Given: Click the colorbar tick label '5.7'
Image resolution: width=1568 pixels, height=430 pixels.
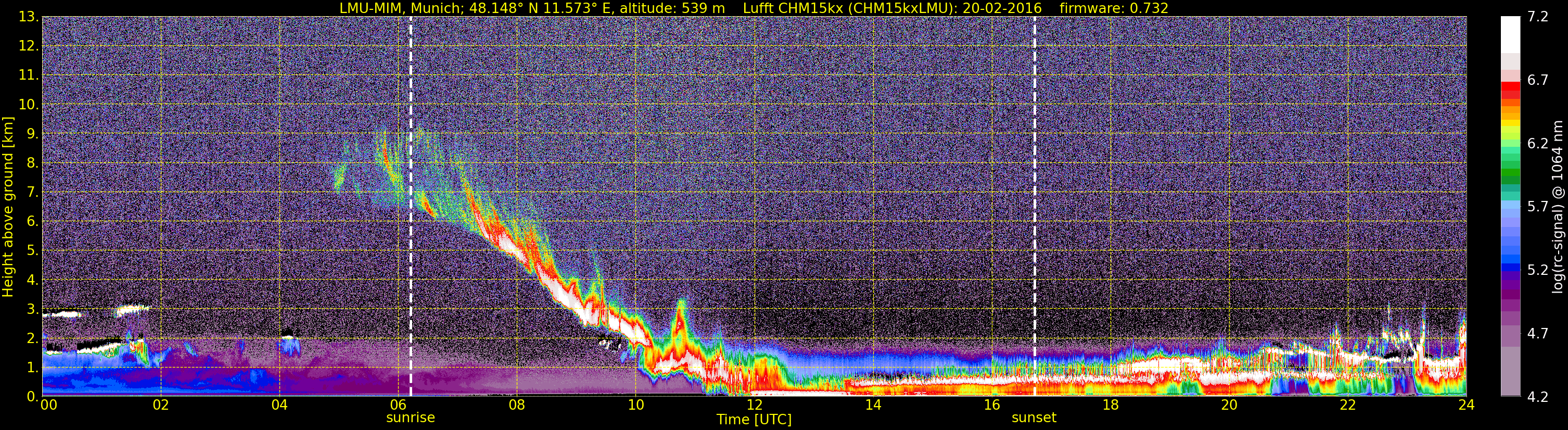Looking at the screenshot, I should [1538, 207].
